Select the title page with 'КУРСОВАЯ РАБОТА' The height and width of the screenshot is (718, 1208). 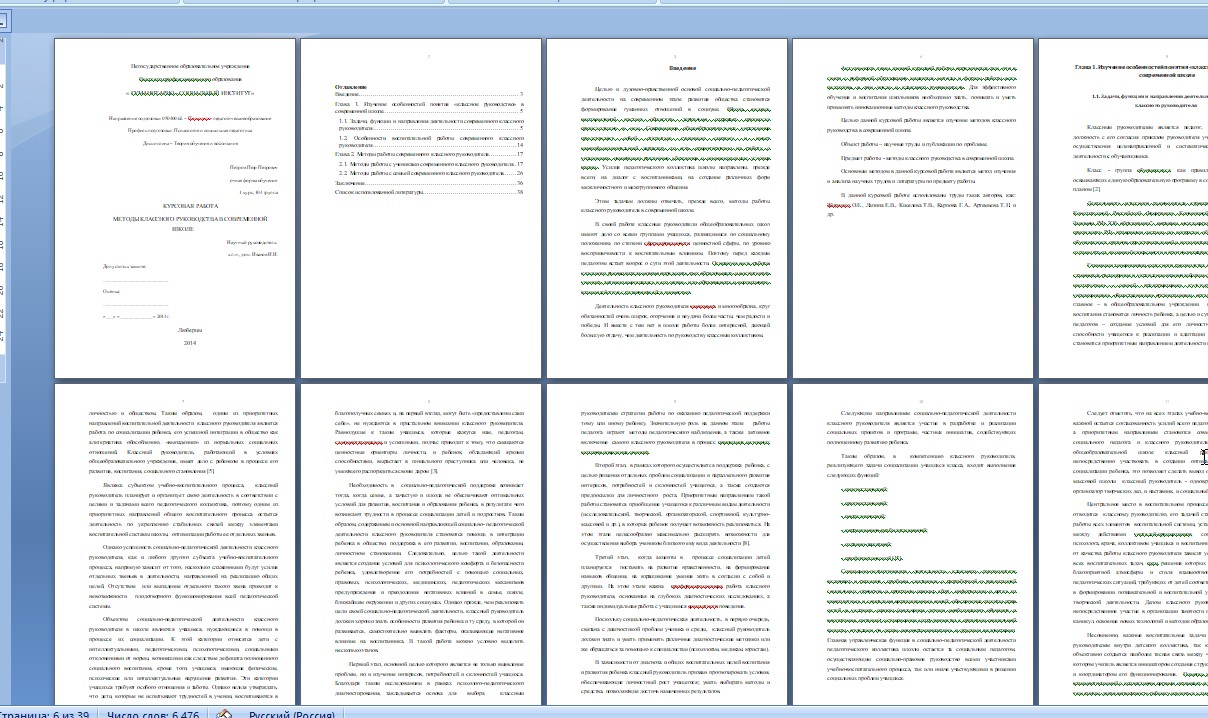176,208
